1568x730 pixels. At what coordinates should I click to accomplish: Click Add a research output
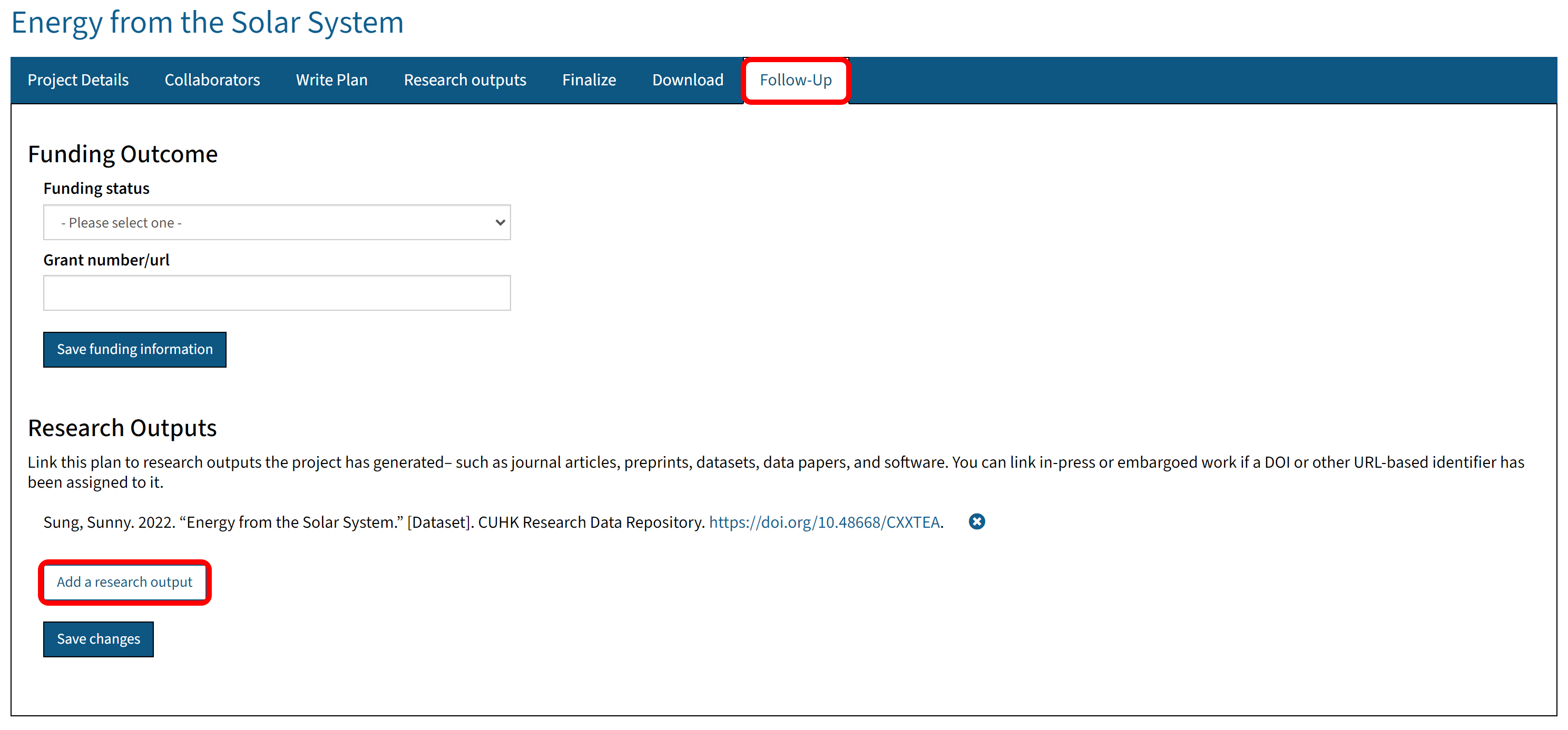coord(124,582)
